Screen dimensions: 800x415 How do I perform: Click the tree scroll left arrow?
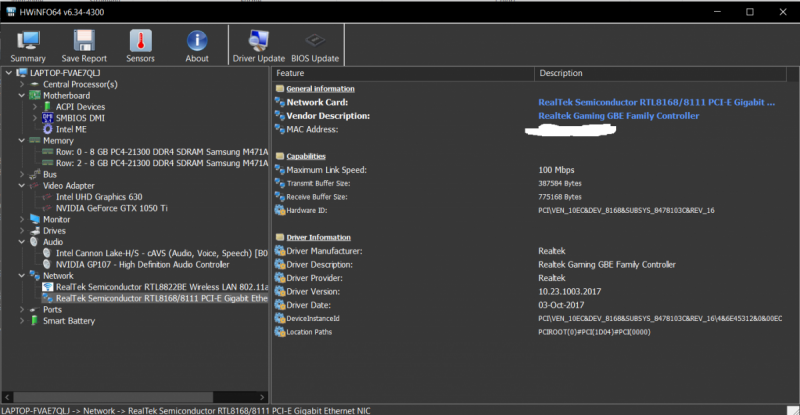7,397
